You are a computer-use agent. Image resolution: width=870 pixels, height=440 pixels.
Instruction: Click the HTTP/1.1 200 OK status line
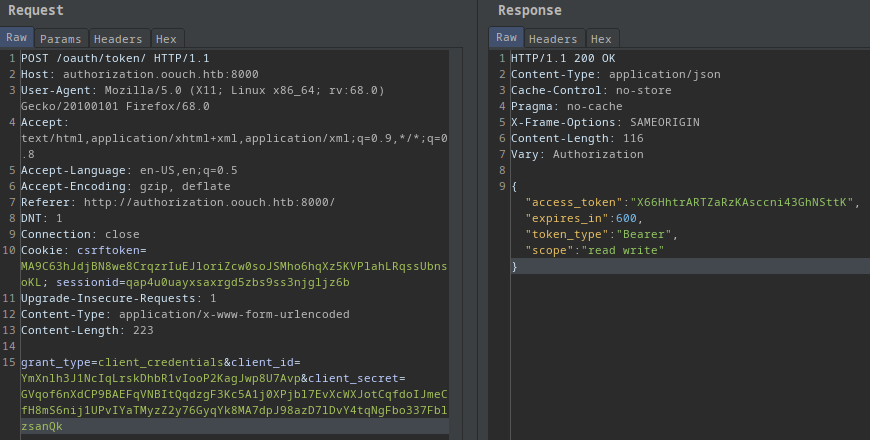point(561,58)
